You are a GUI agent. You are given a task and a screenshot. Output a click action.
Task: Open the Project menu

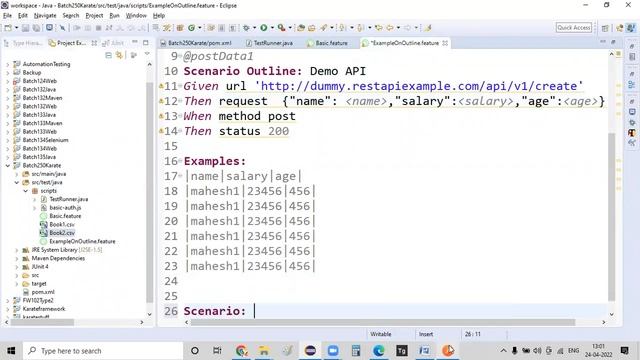click(94, 16)
